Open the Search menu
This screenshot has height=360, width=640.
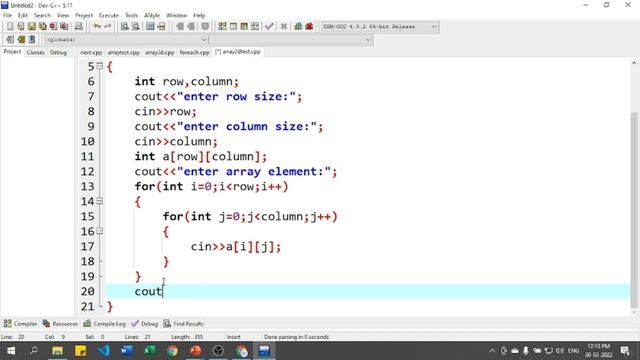(x=42, y=15)
